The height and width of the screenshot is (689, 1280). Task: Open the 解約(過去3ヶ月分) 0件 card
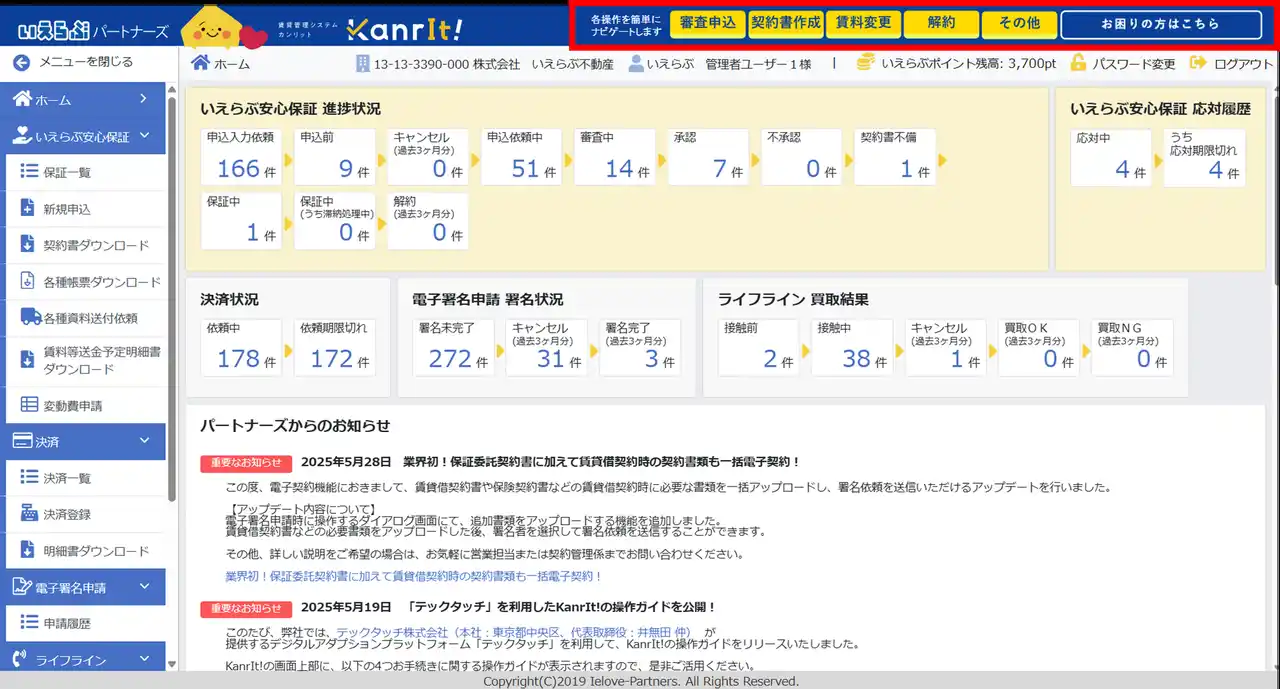tap(428, 221)
